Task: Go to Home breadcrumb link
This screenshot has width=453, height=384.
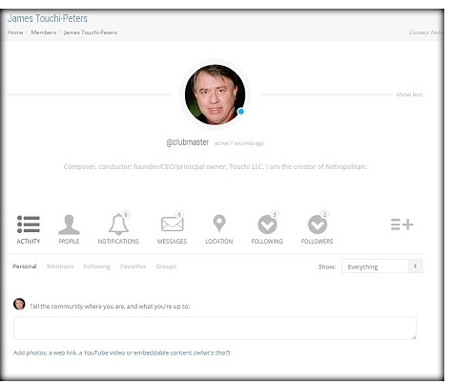Action: (x=15, y=32)
